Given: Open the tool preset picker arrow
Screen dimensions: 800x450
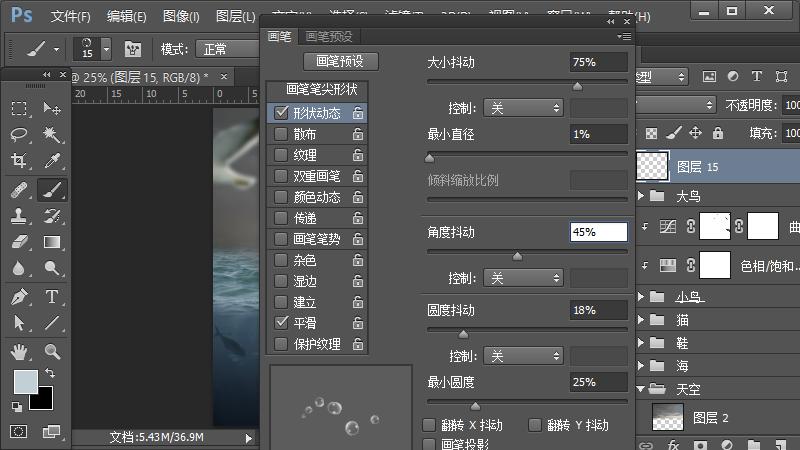Looking at the screenshot, I should pos(57,49).
